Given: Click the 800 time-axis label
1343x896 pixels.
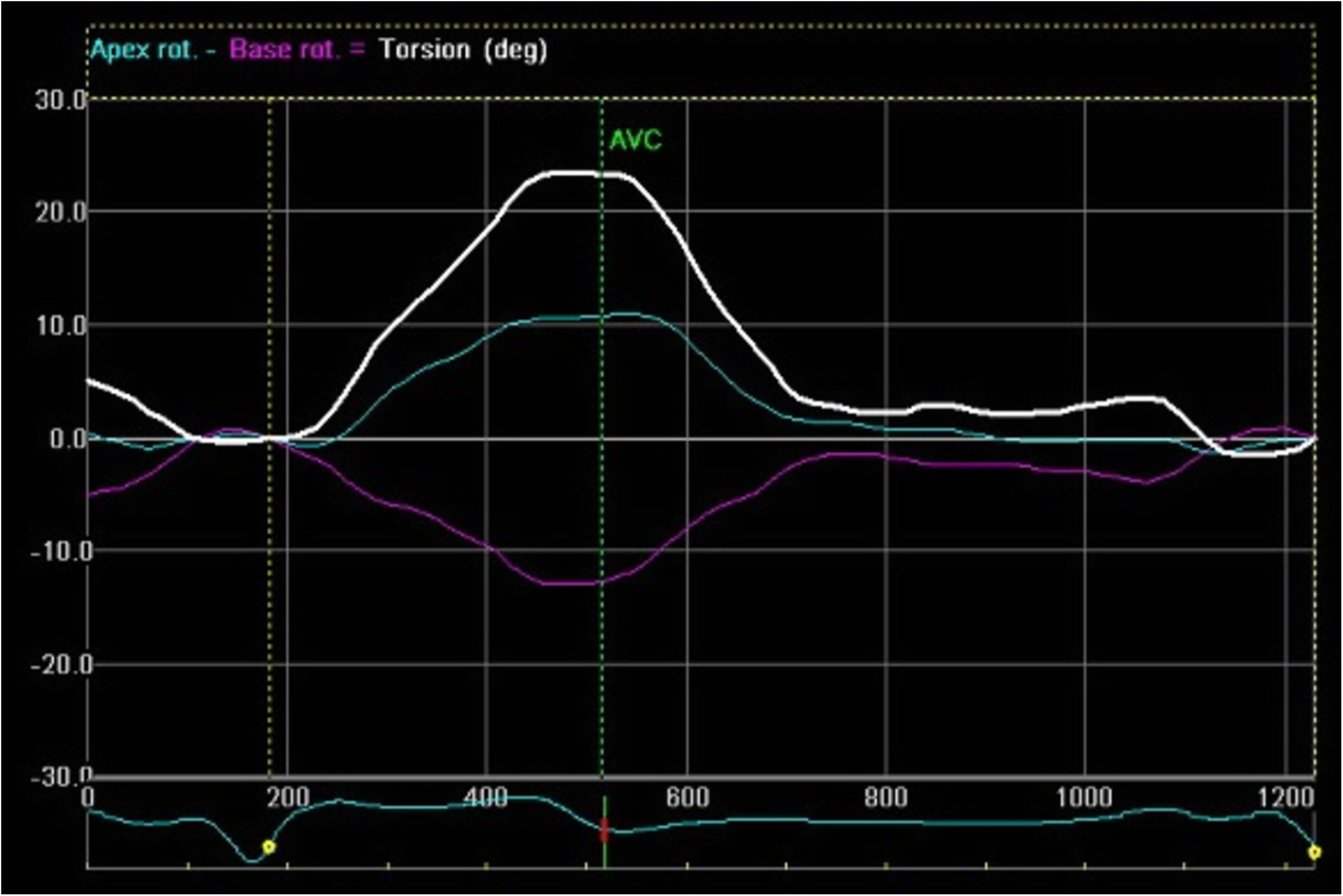Looking at the screenshot, I should pos(886,797).
